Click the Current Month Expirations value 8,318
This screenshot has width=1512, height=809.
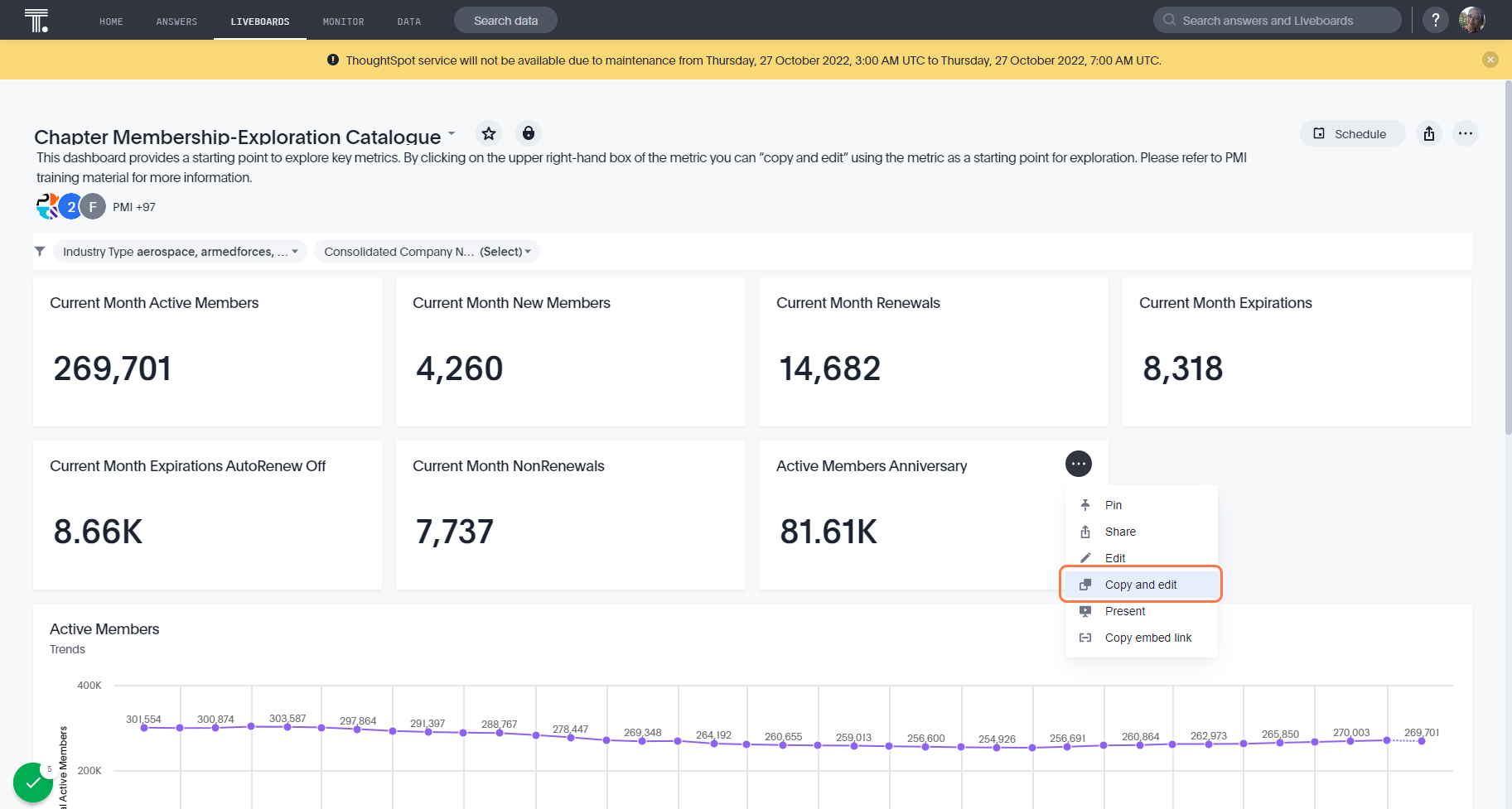(x=1182, y=368)
